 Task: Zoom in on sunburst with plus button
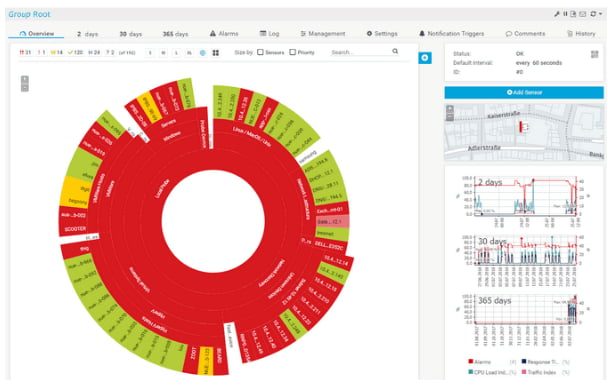pyautogui.click(x=24, y=79)
